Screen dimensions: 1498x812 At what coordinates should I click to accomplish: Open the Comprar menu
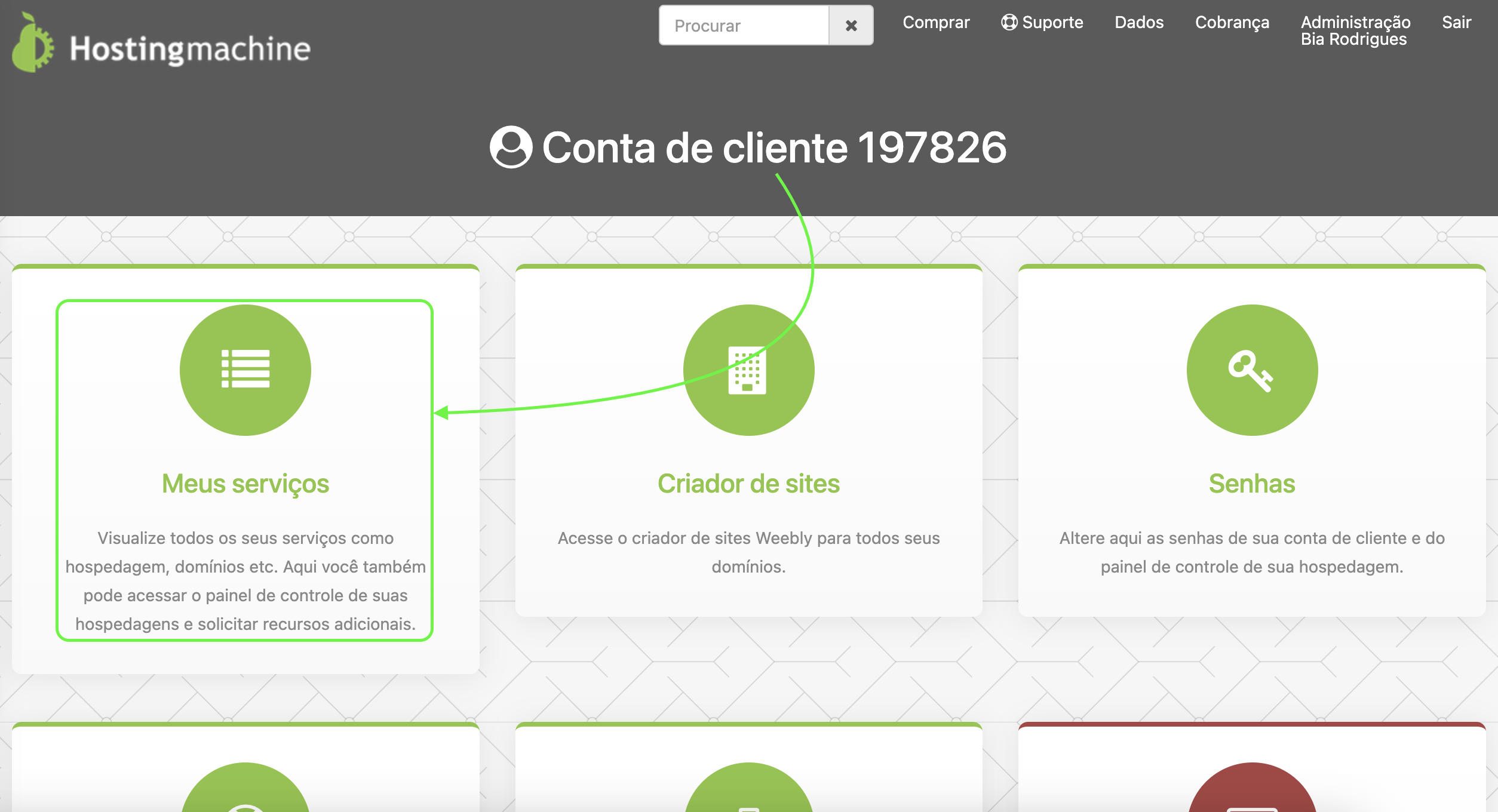tap(936, 22)
